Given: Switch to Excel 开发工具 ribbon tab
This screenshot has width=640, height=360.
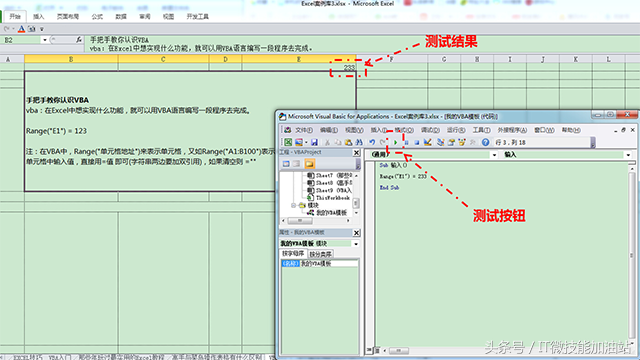Looking at the screenshot, I should (x=198, y=17).
